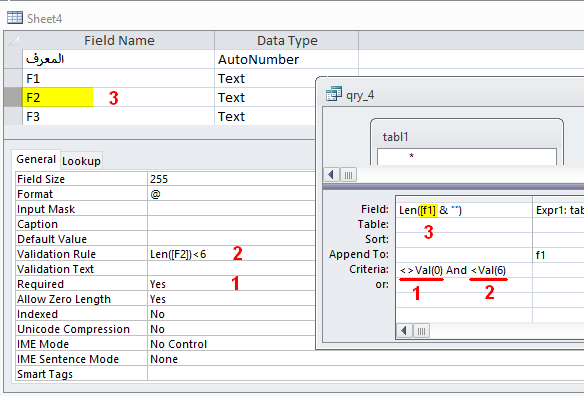Viewport: 584px width, 396px height.
Task: Click the Field Name column header
Action: tap(118, 41)
